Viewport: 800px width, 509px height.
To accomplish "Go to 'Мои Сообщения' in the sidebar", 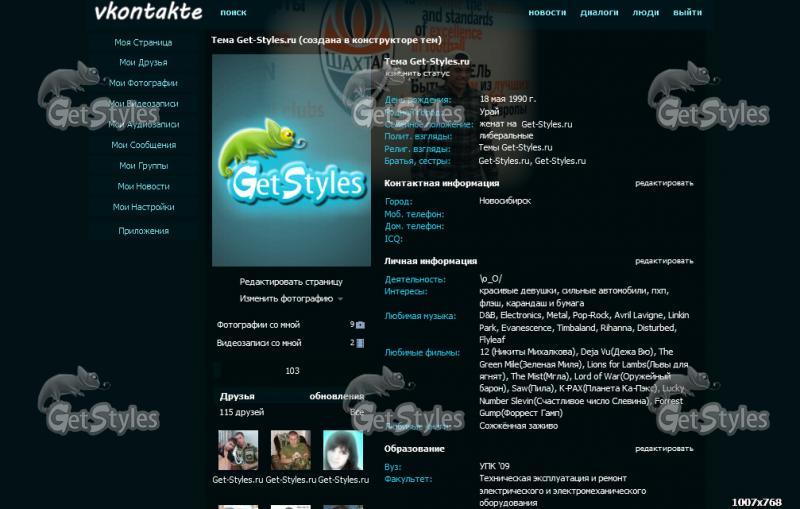I will click(x=143, y=145).
